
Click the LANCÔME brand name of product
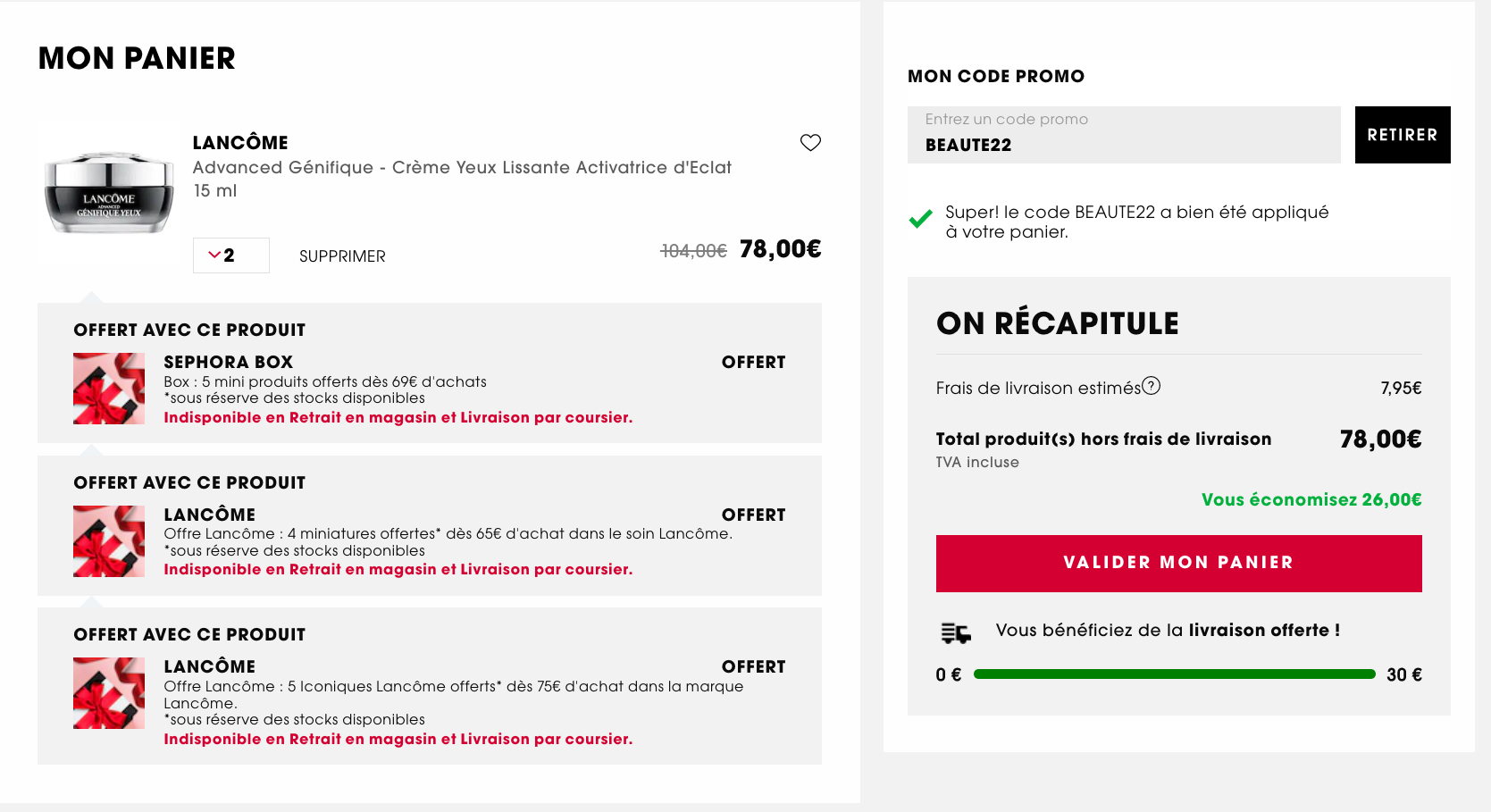click(x=240, y=143)
